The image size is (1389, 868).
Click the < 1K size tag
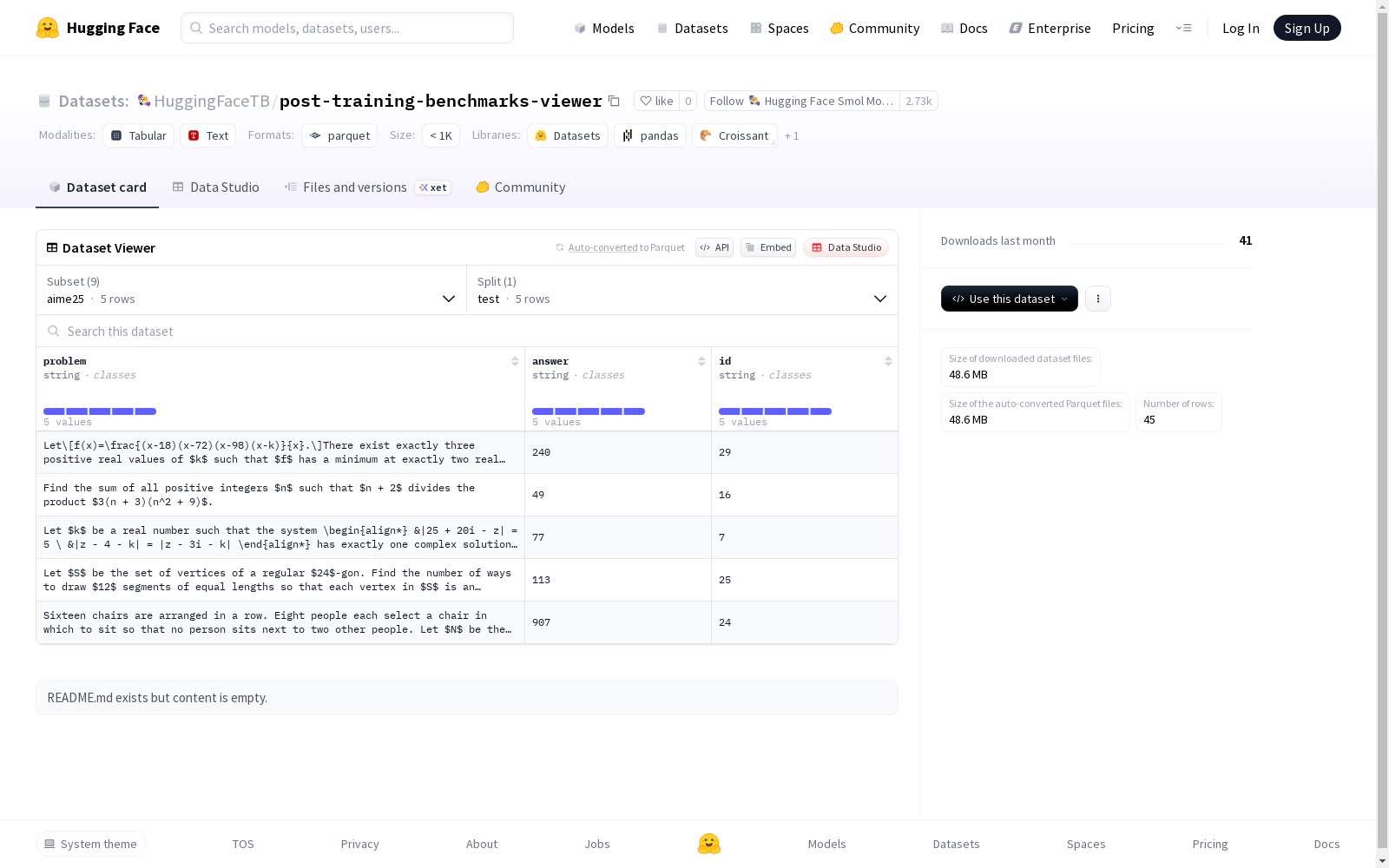click(441, 135)
